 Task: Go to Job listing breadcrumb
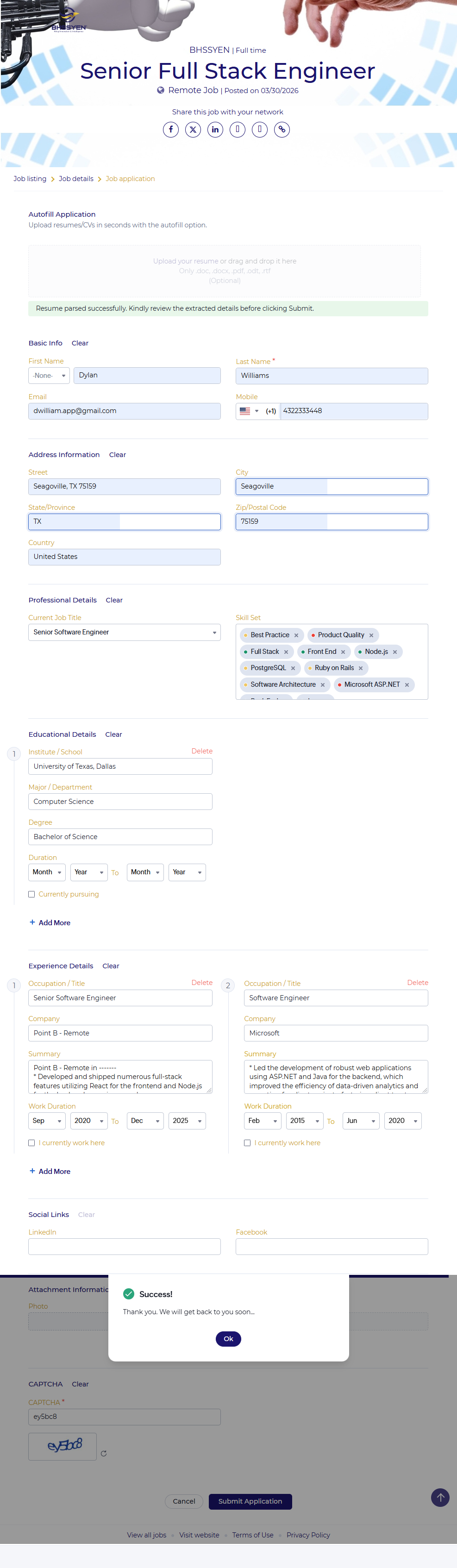(30, 179)
